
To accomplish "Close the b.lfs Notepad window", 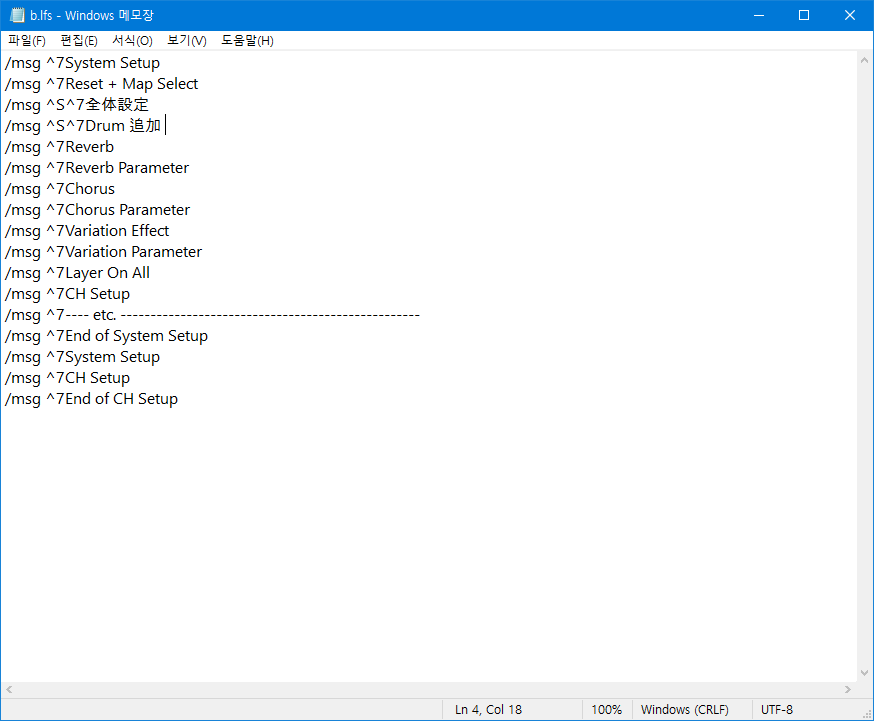I will (x=849, y=15).
